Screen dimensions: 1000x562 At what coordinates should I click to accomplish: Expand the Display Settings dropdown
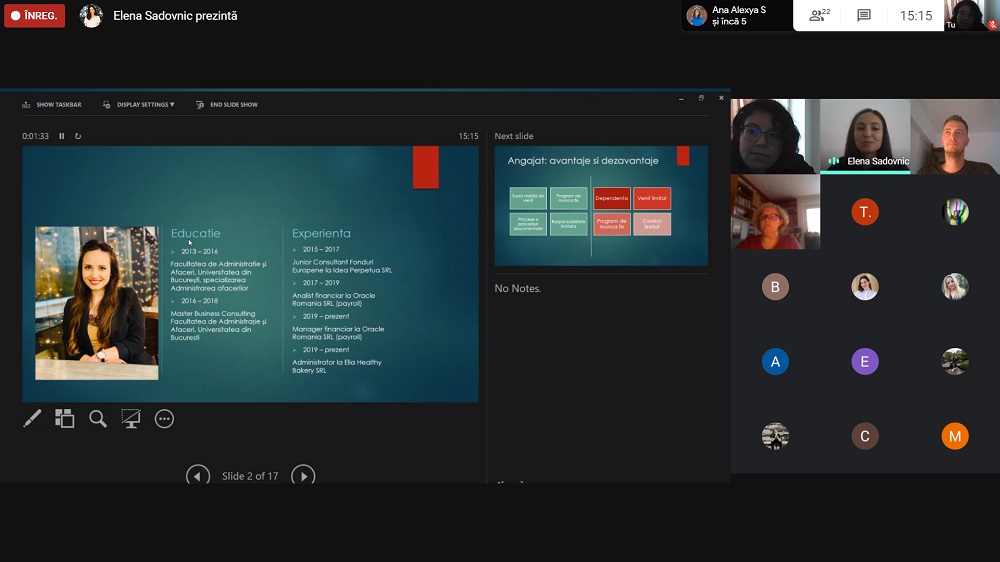coord(139,104)
